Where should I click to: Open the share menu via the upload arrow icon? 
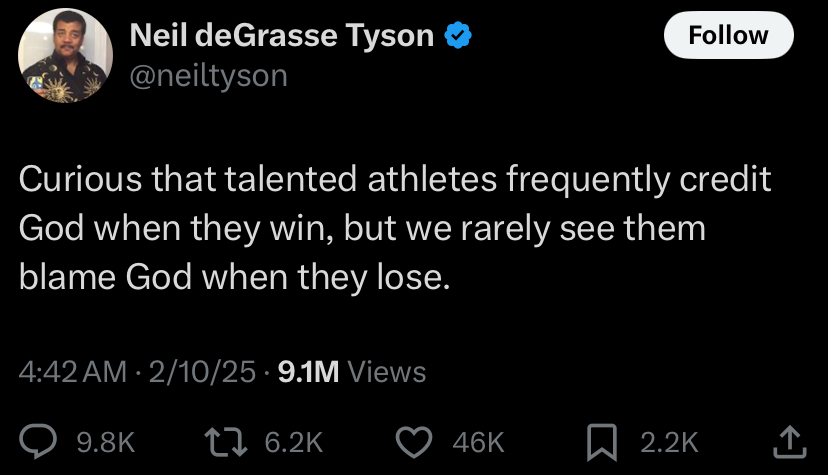790,442
